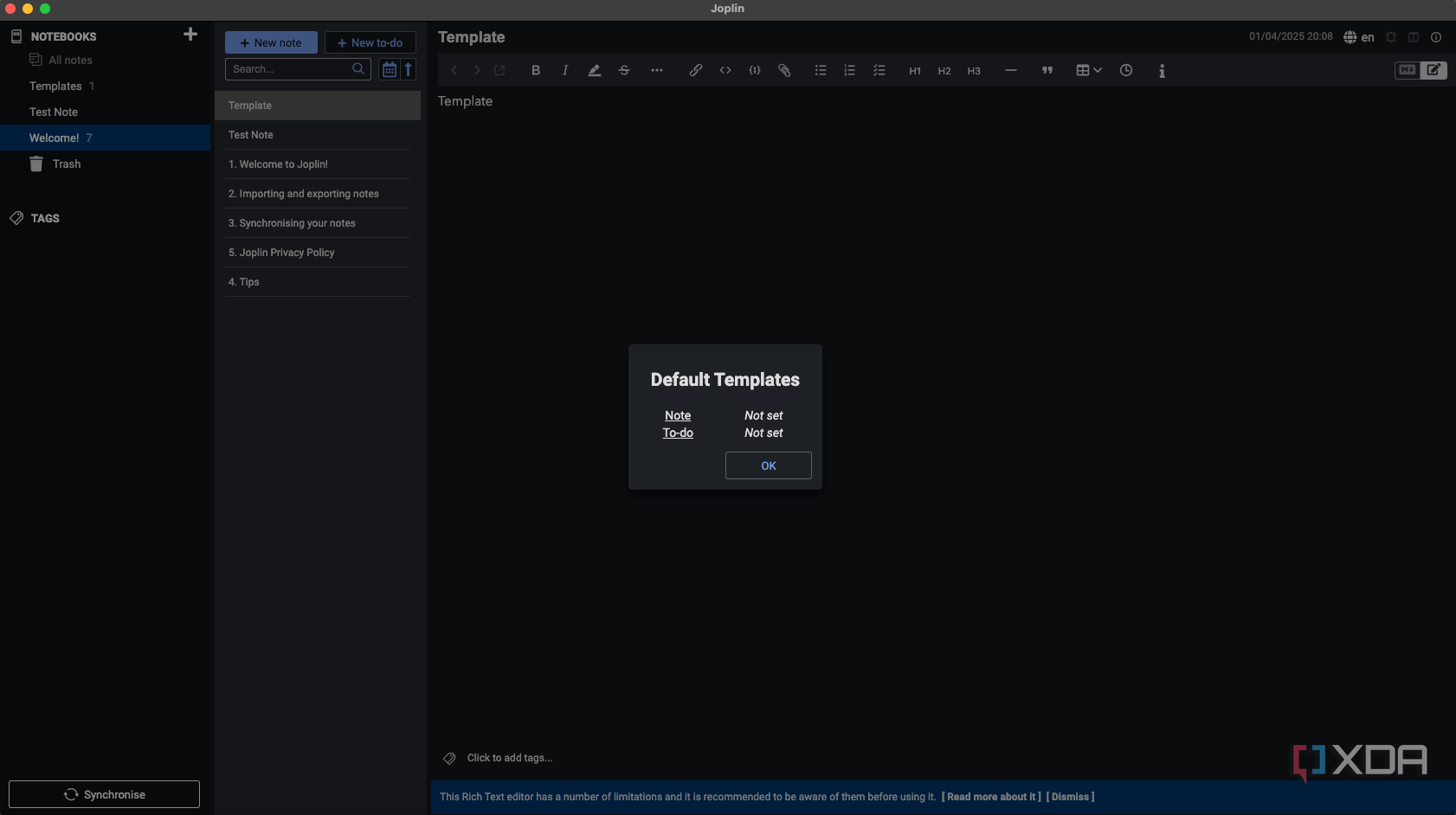
Task: Insert current date and time
Action: 1126,71
